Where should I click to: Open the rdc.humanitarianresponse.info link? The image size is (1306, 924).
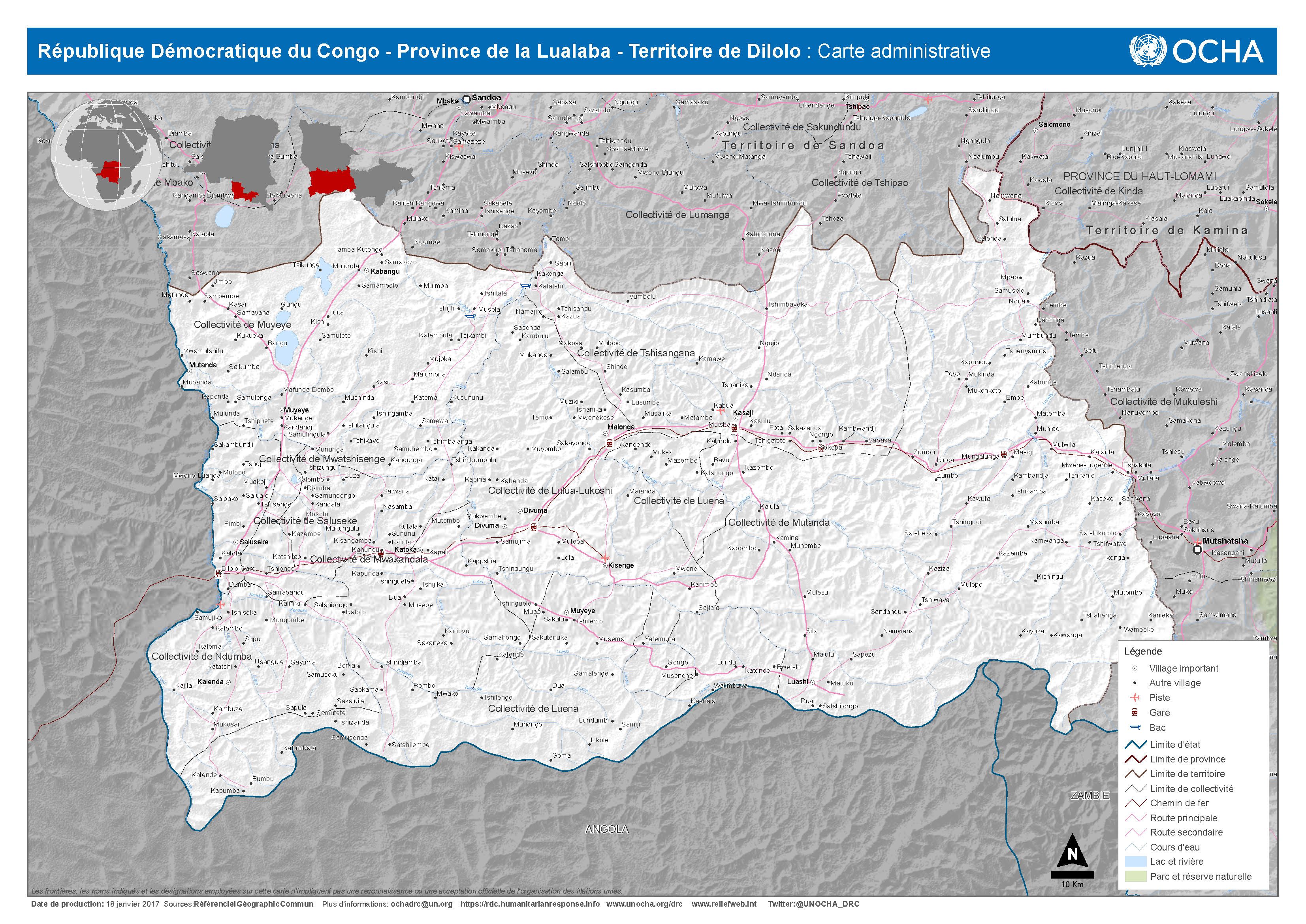[530, 904]
